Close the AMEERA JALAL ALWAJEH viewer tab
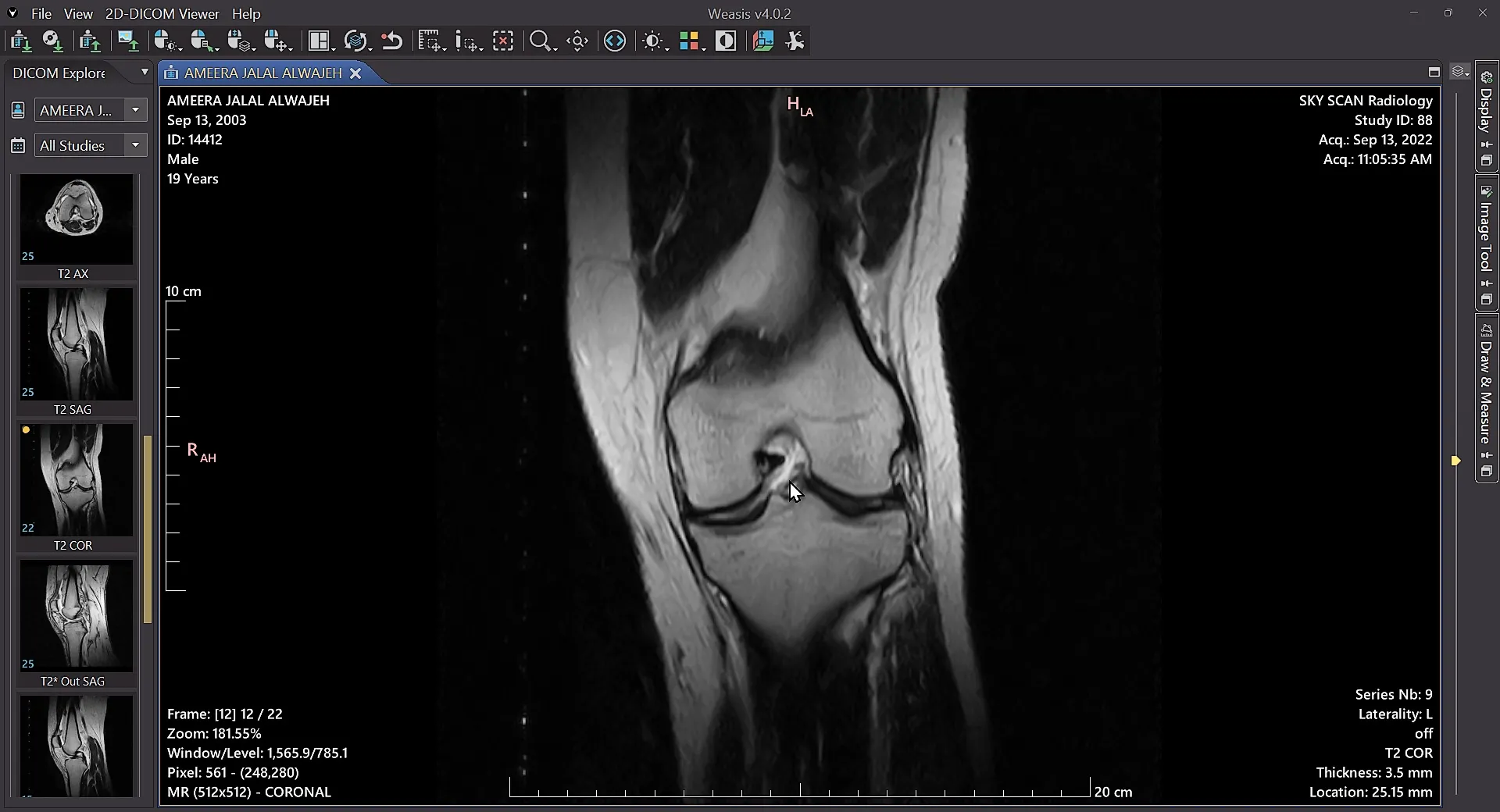Image resolution: width=1500 pixels, height=812 pixels. pyautogui.click(x=356, y=73)
